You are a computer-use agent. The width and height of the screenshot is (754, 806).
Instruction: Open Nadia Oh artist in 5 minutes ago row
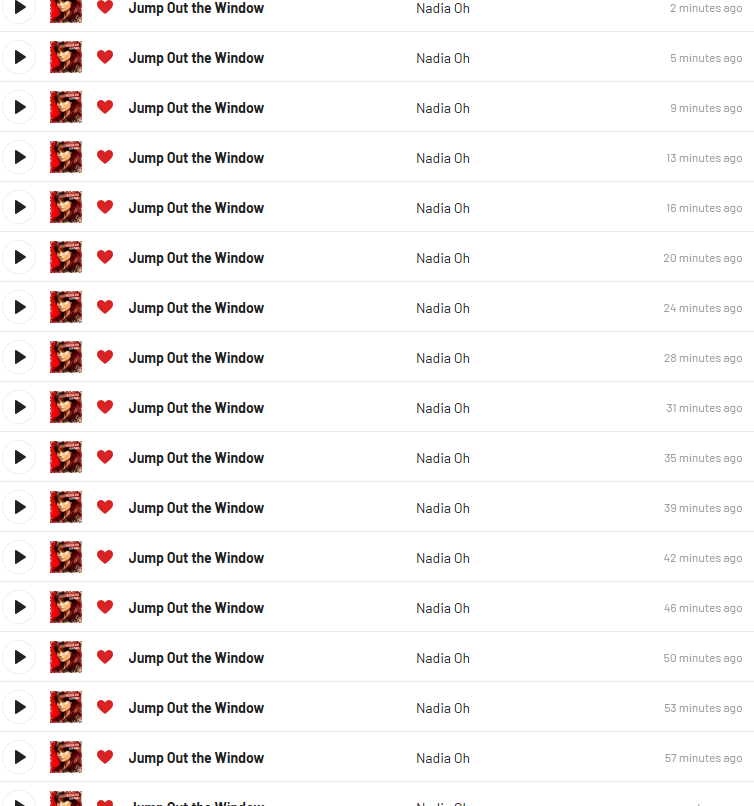click(x=443, y=58)
